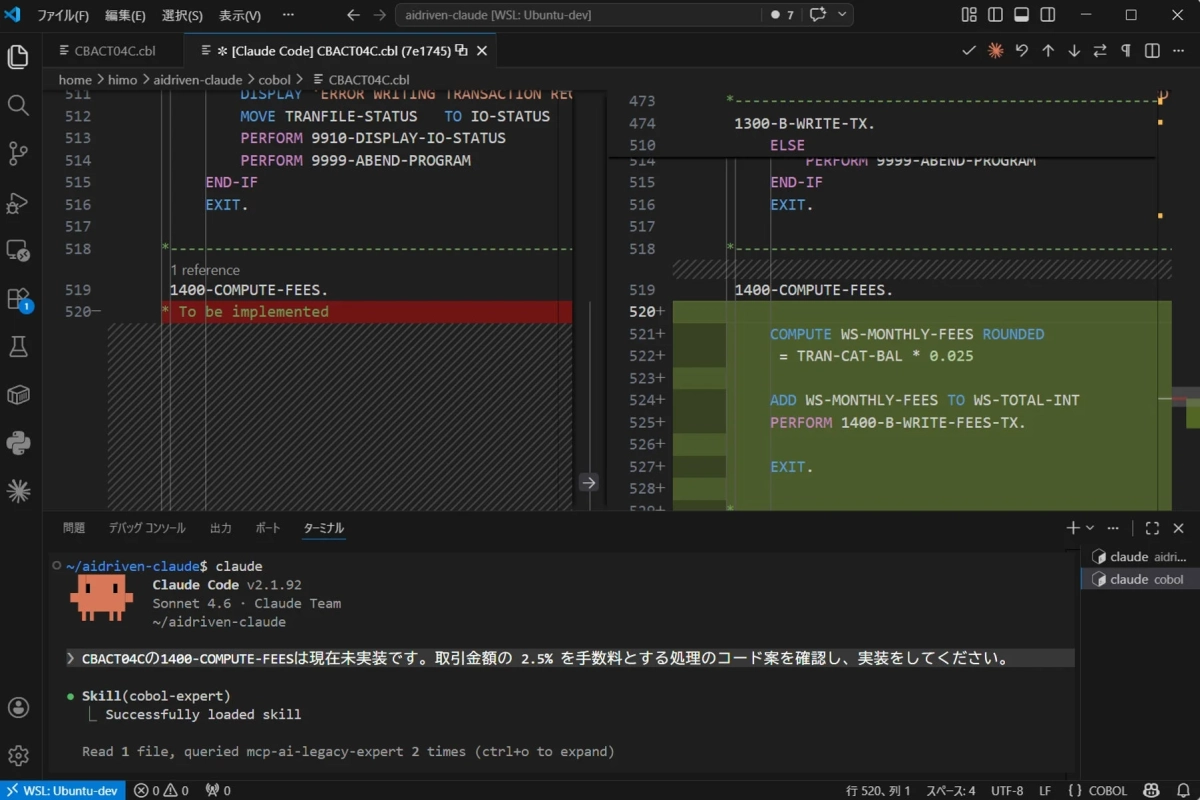Open the Testing flask view
Image resolution: width=1200 pixels, height=800 pixels.
pyautogui.click(x=18, y=346)
